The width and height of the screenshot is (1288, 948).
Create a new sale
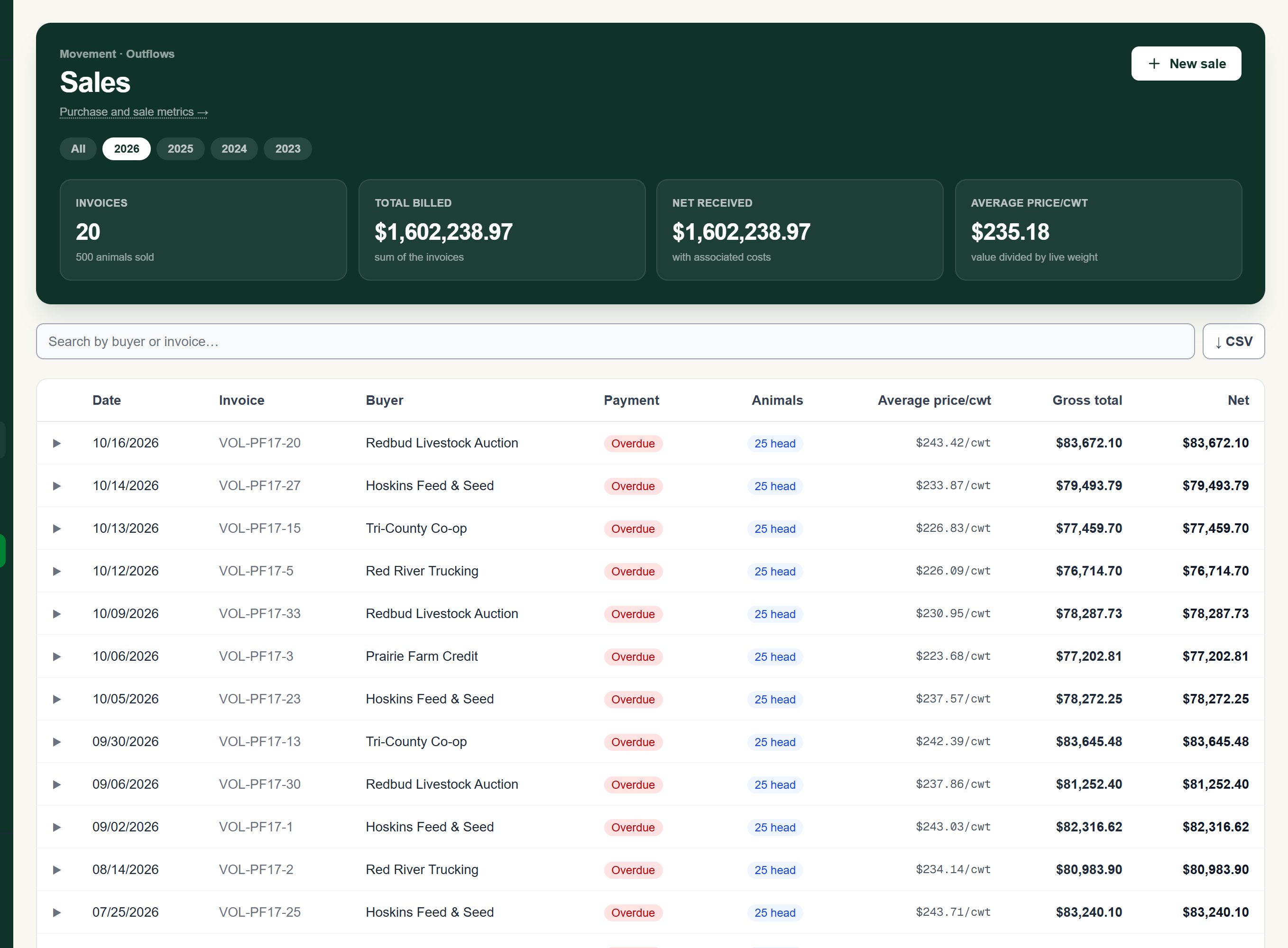tap(1186, 64)
